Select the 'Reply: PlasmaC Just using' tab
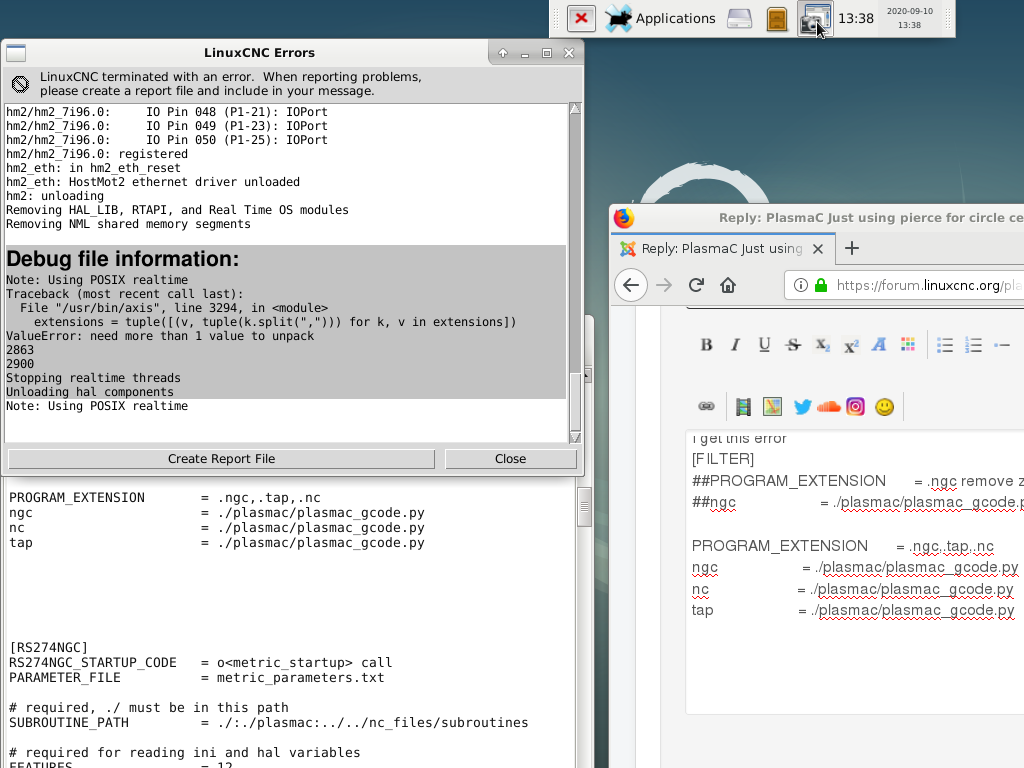Screen dimensions: 1024x768 [722, 248]
